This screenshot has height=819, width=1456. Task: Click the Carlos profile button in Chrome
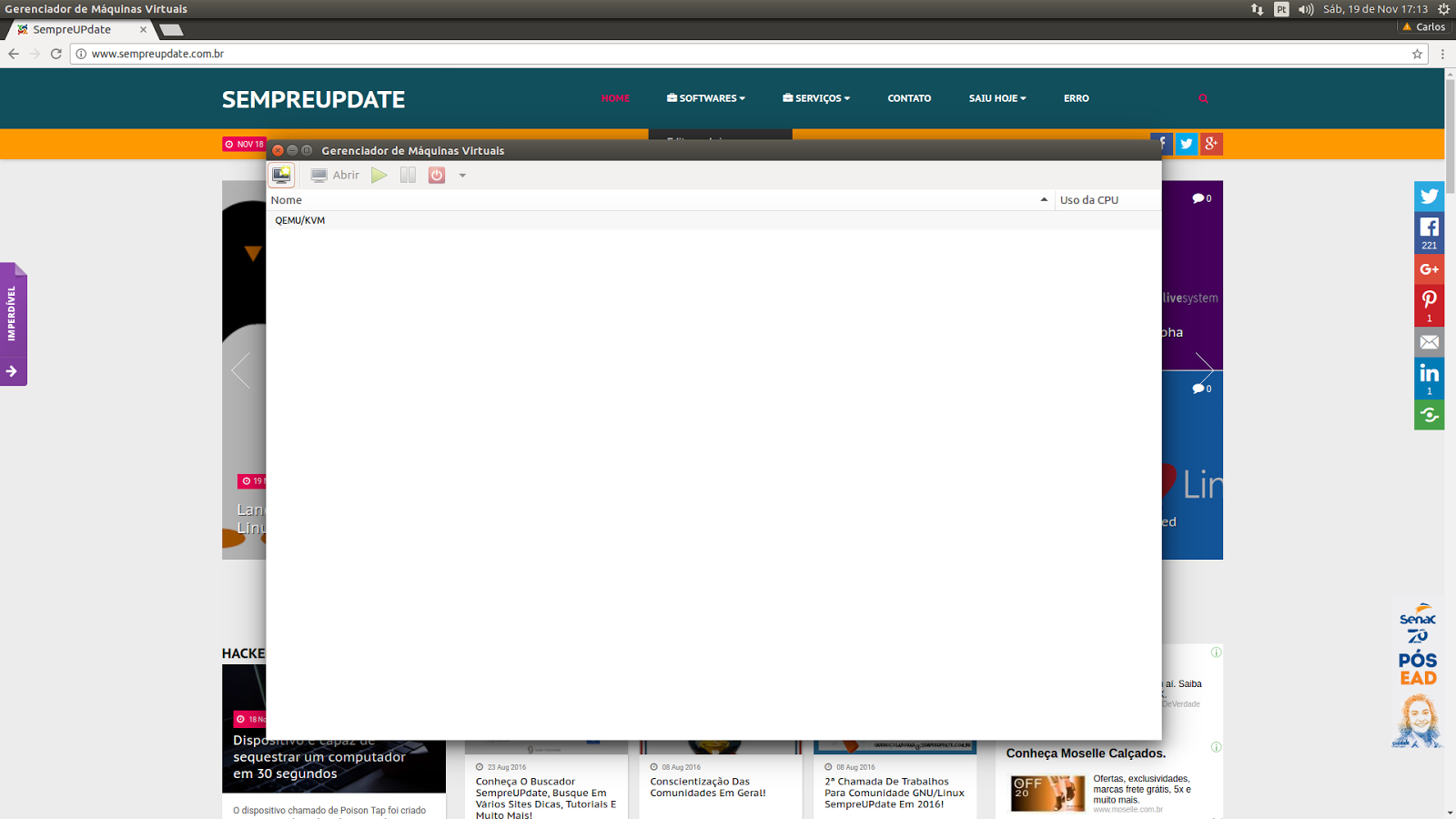(1424, 27)
